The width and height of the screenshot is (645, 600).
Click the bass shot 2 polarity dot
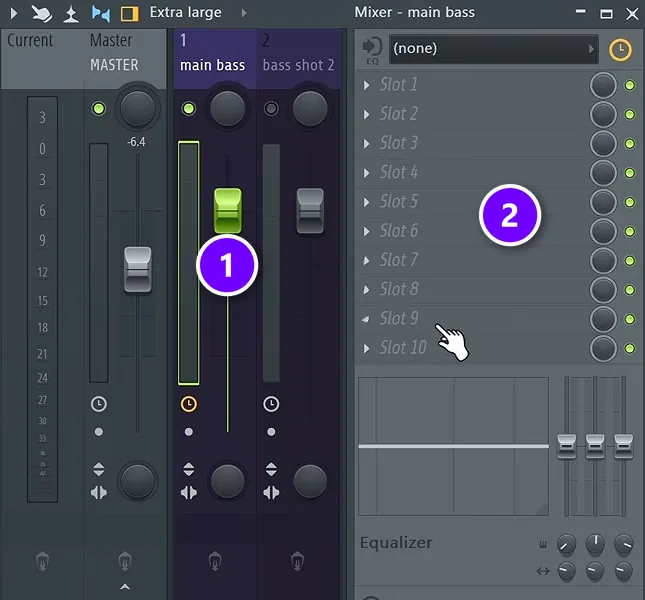[x=271, y=432]
